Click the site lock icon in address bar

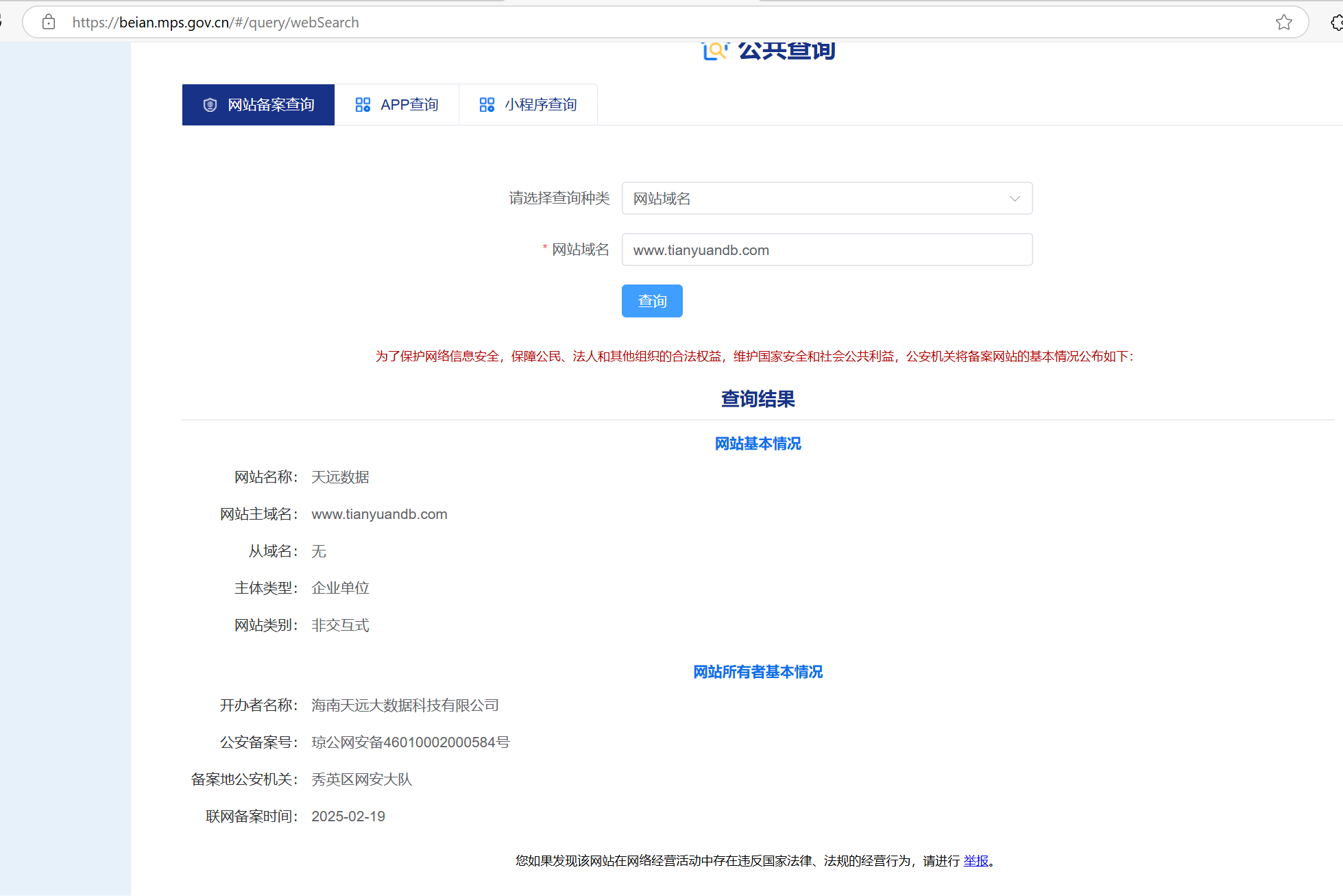[49, 23]
